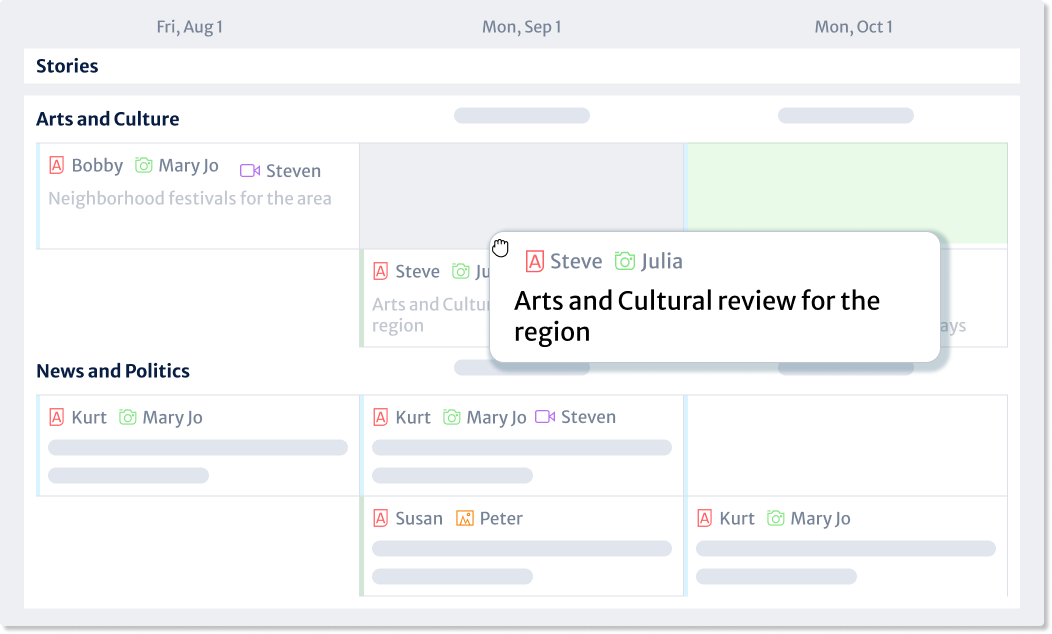Click the writer icon beside Kurt in the September card
Image resolution: width=1052 pixels, height=634 pixels.
click(x=381, y=417)
